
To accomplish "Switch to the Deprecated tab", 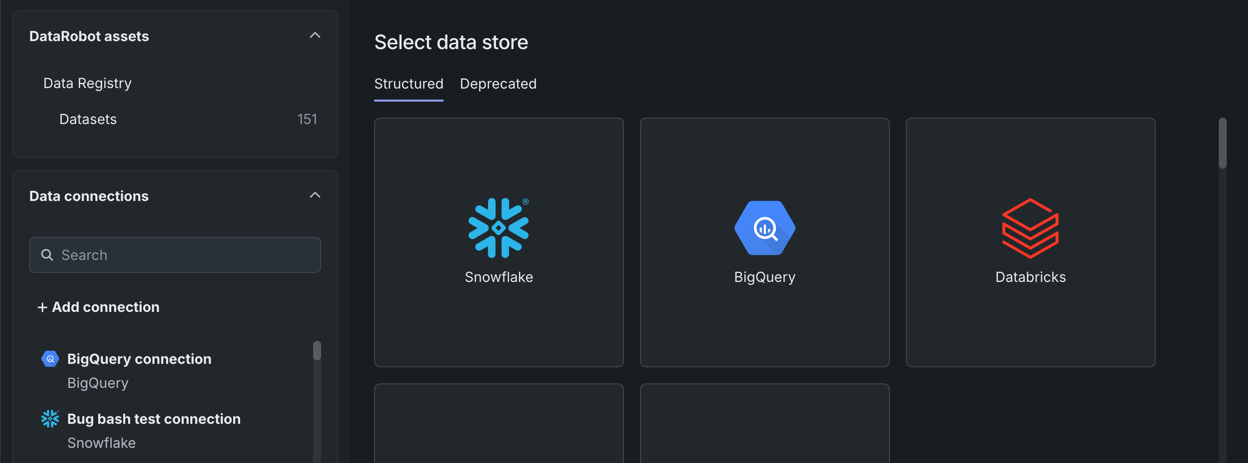I will 498,84.
